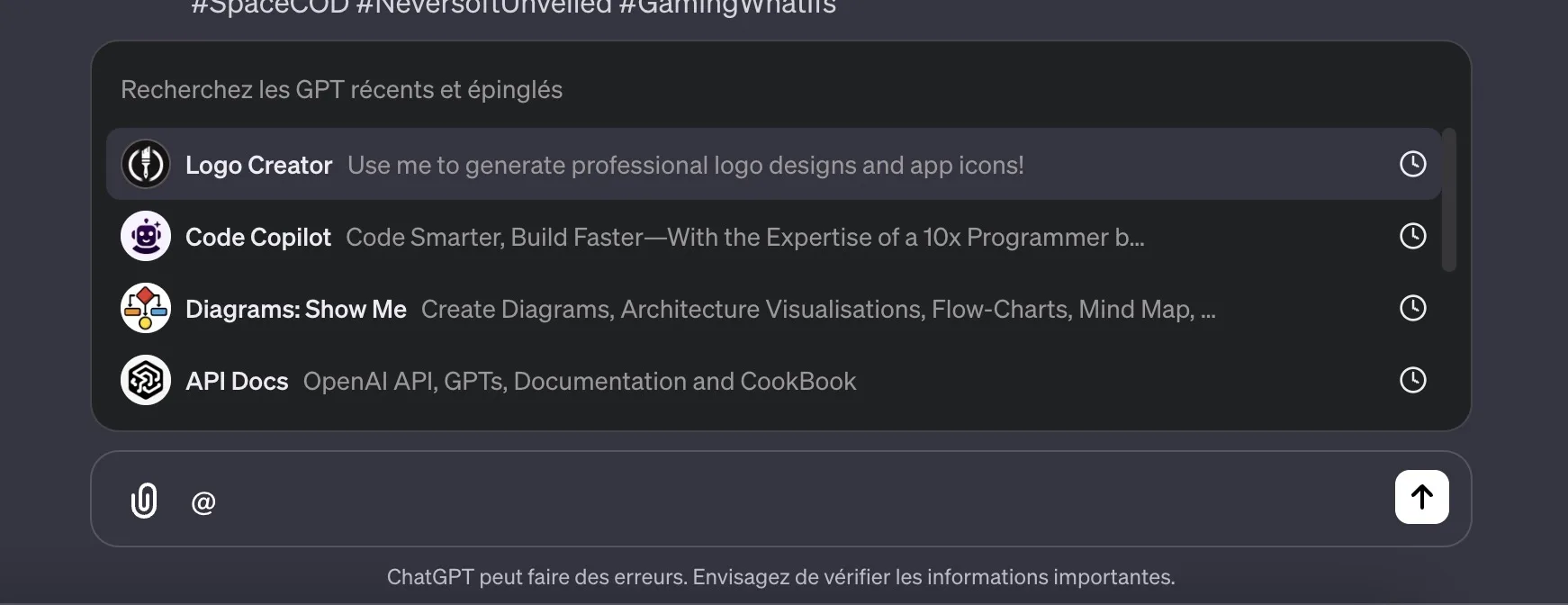Select Logo Creator from the GPT list

[x=259, y=165]
